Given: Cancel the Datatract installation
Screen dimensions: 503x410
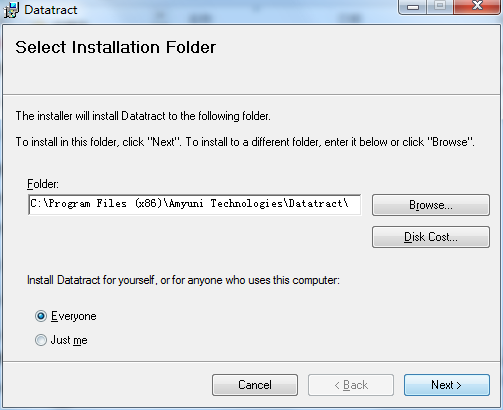Looking at the screenshot, I should pyautogui.click(x=255, y=385).
